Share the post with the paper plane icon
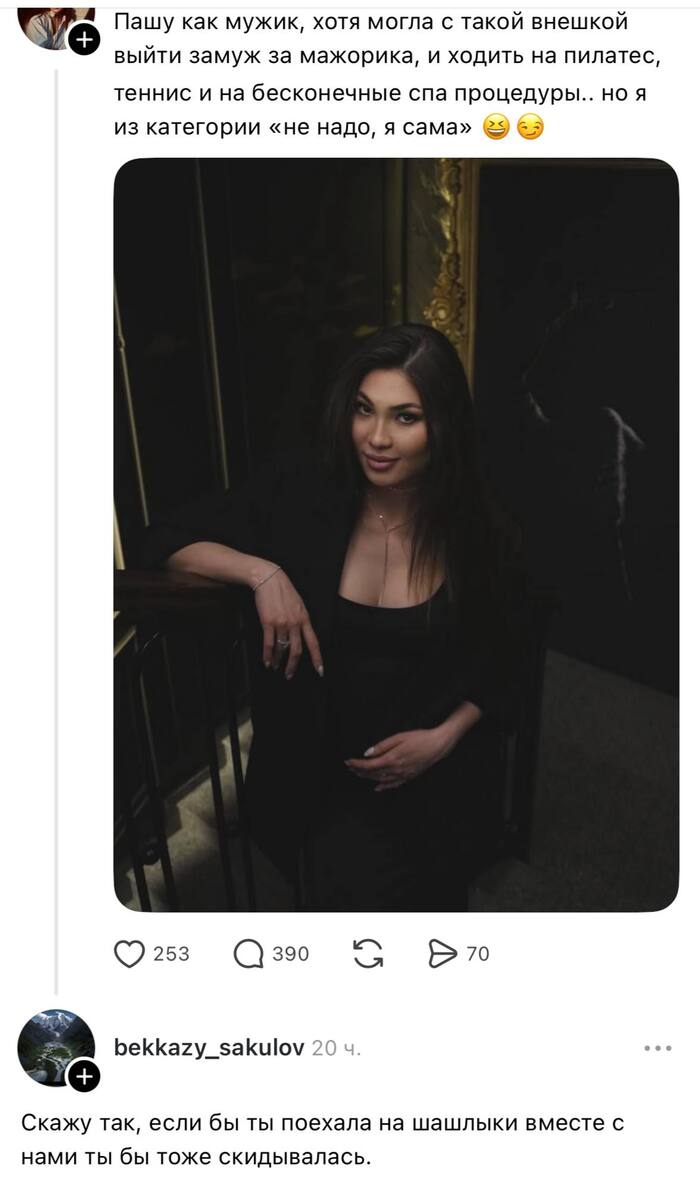This screenshot has height=1184, width=700. tap(443, 954)
